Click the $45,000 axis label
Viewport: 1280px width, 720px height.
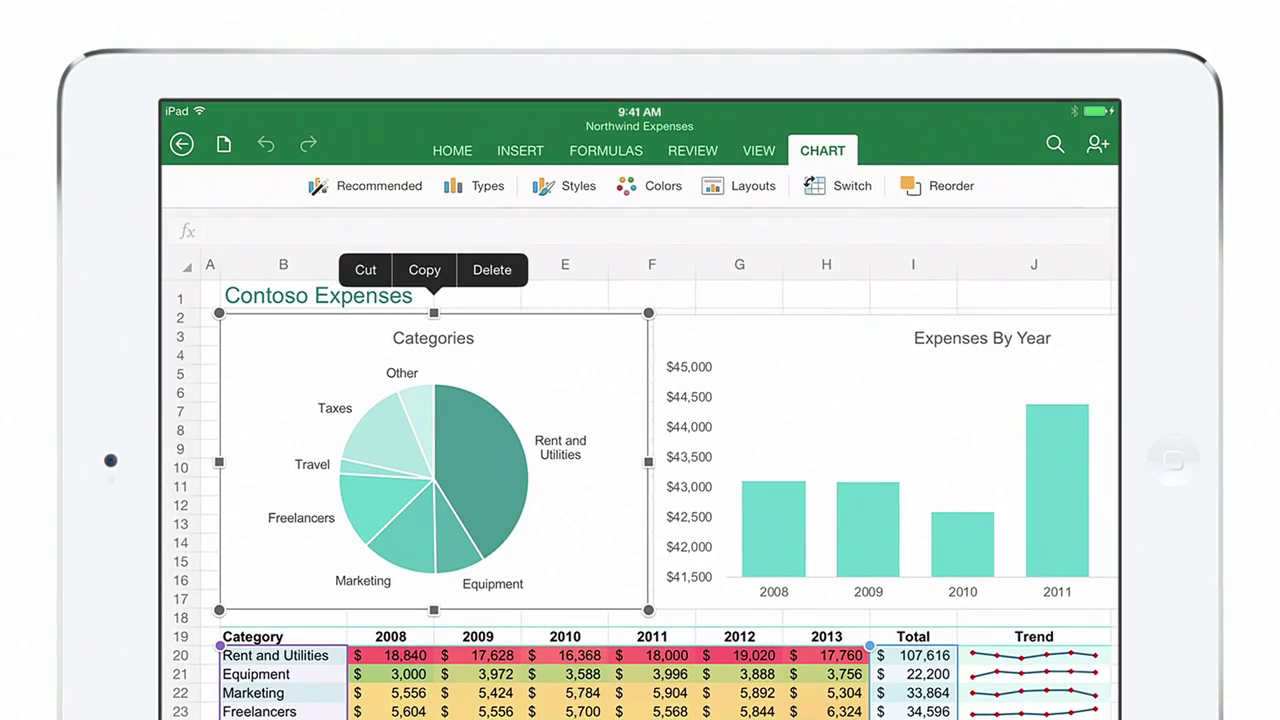689,367
